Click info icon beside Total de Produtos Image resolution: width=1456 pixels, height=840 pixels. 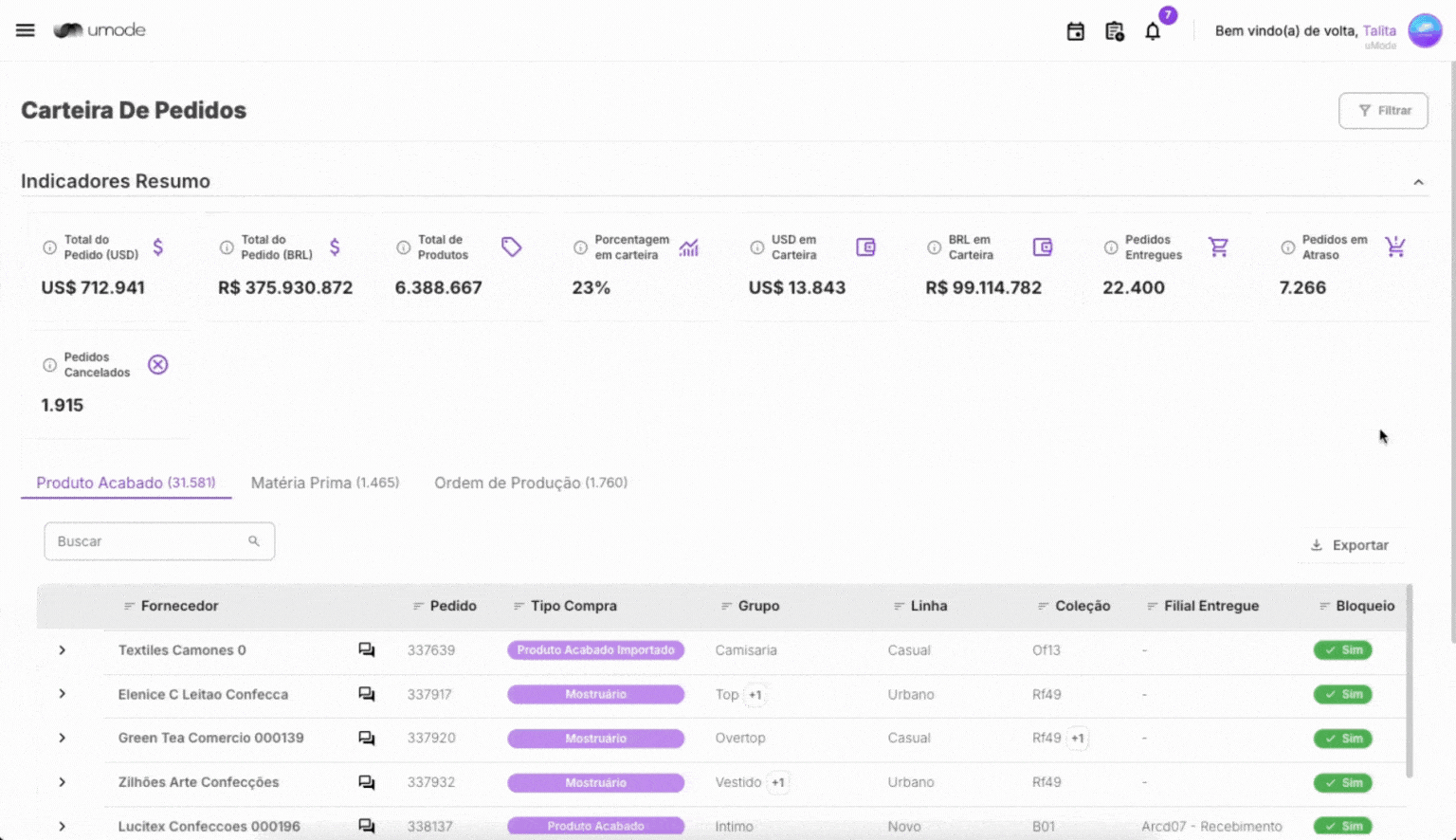(x=404, y=247)
